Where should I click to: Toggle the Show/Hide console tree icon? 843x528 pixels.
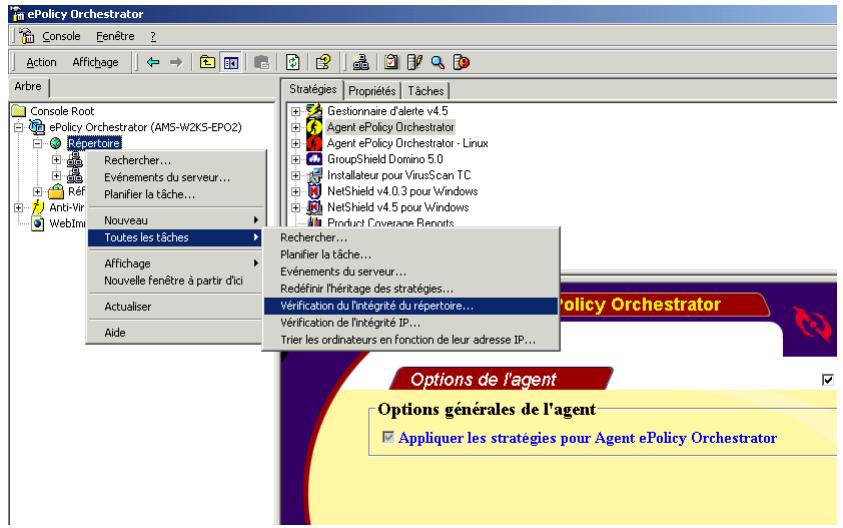(x=231, y=62)
